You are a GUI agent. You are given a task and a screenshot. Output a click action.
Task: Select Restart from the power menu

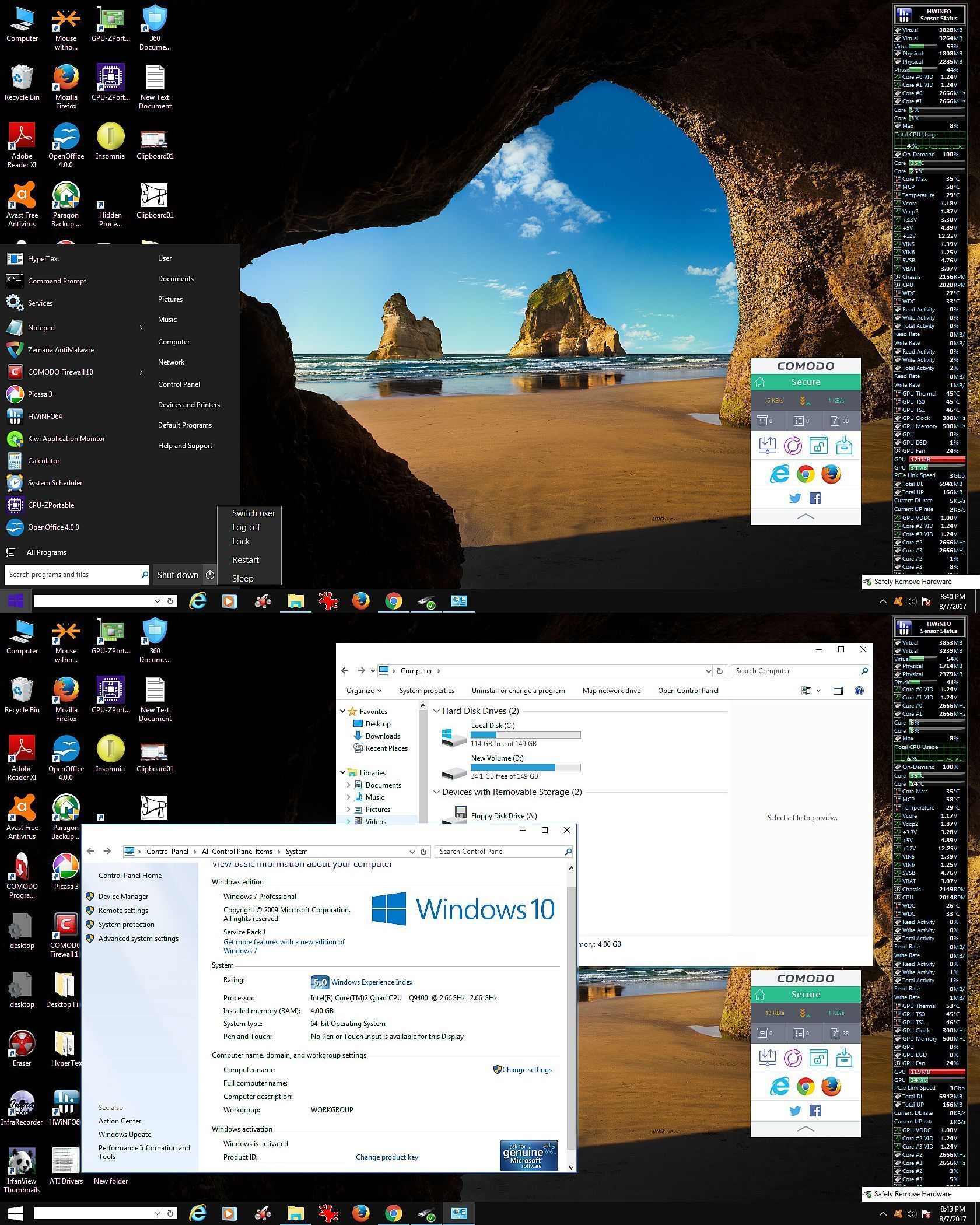coord(245,560)
